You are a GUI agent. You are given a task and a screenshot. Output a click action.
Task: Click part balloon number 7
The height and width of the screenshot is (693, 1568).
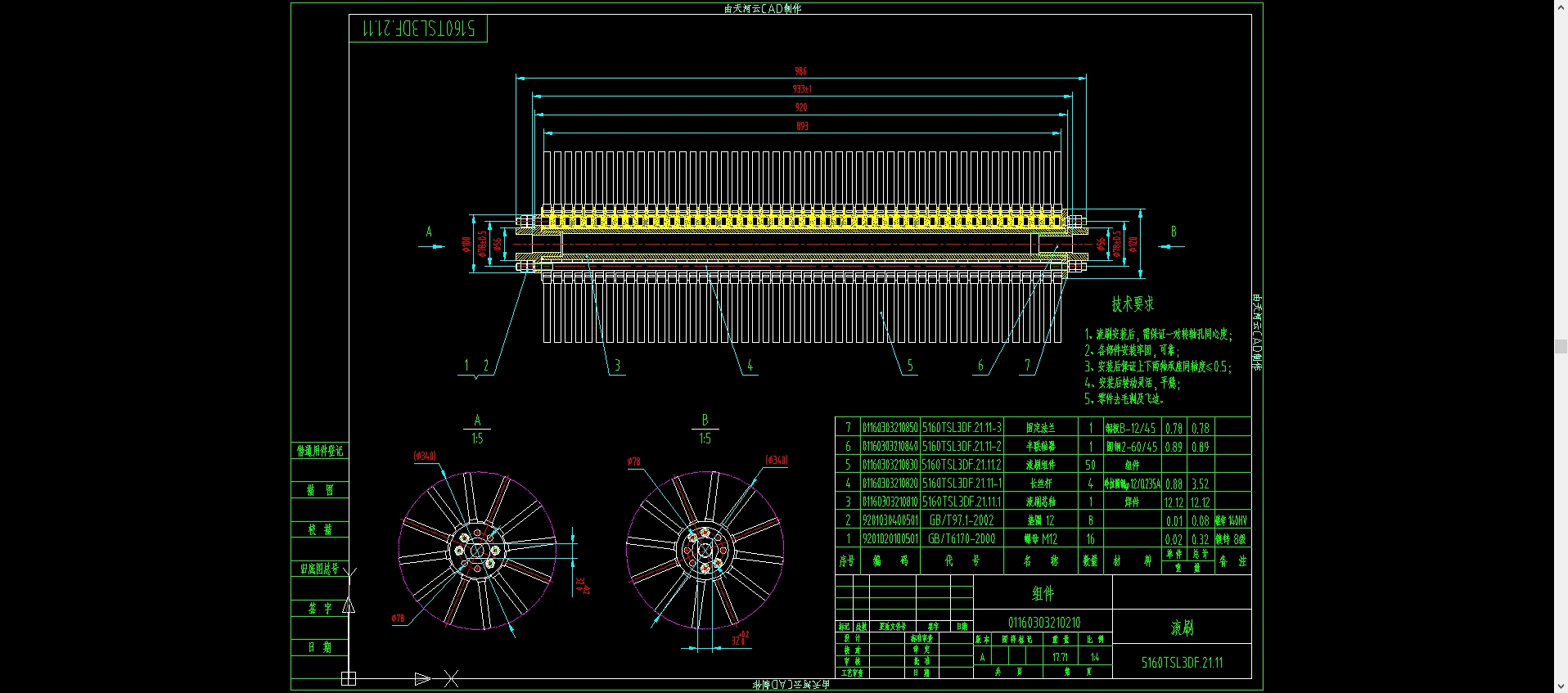tap(1028, 366)
